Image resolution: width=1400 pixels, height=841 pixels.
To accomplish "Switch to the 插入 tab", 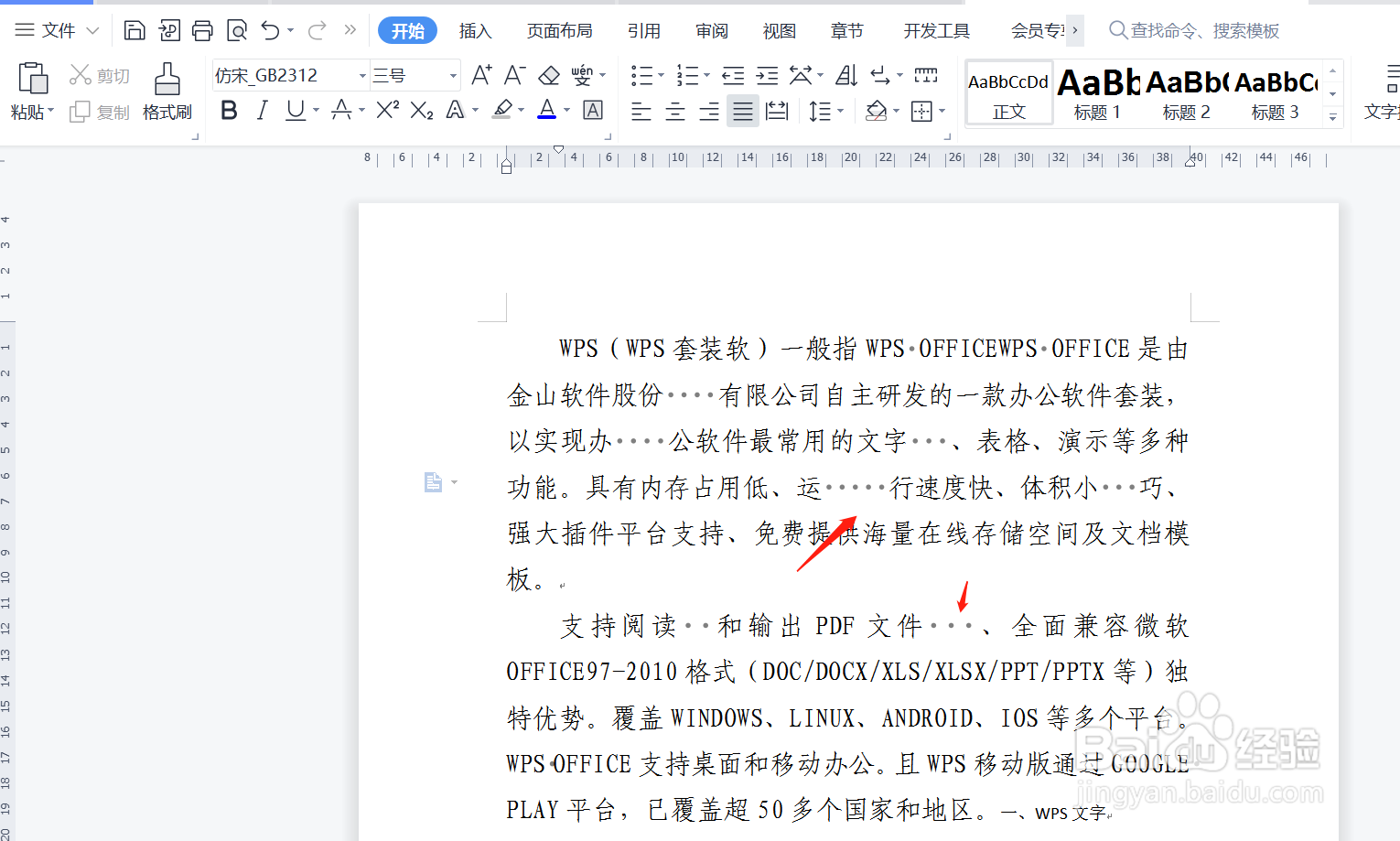I will [x=475, y=30].
